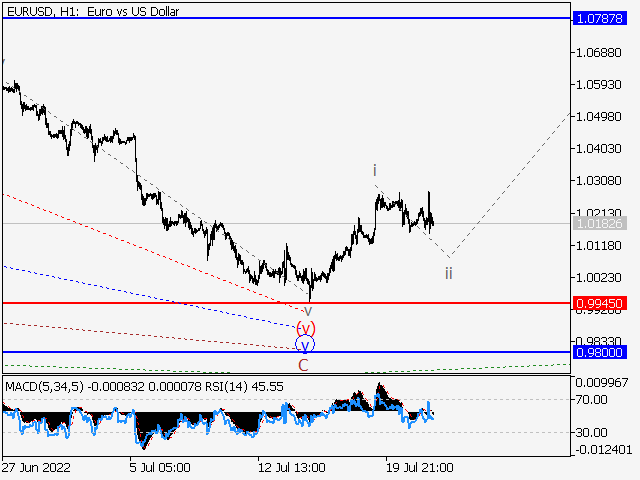This screenshot has height=480, width=640.
Task: Click the 1.04980 price axis value
Action: click(x=598, y=117)
